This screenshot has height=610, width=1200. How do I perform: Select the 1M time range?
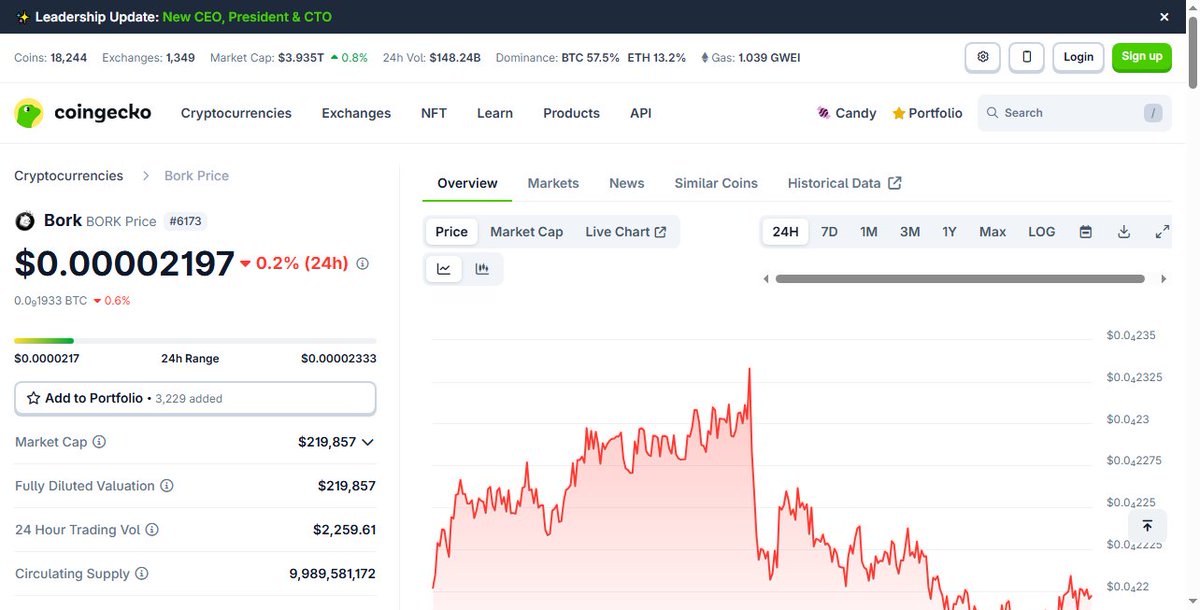[x=869, y=231]
